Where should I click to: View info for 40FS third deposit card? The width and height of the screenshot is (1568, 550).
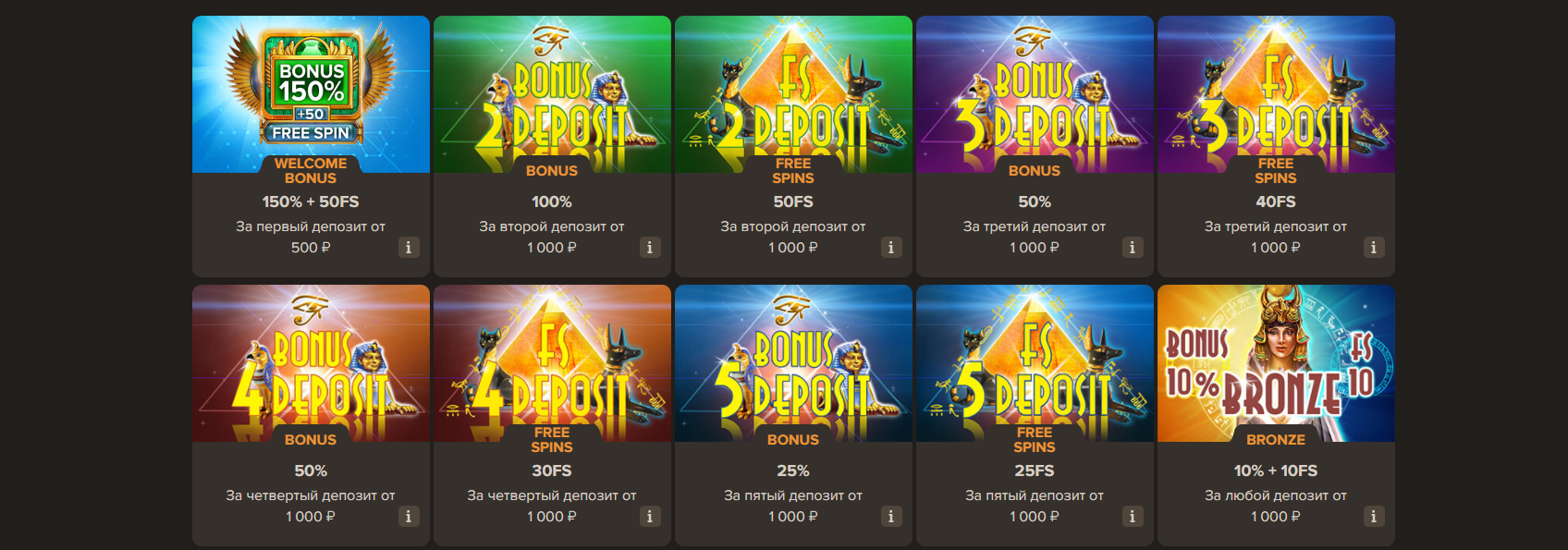point(1374,248)
